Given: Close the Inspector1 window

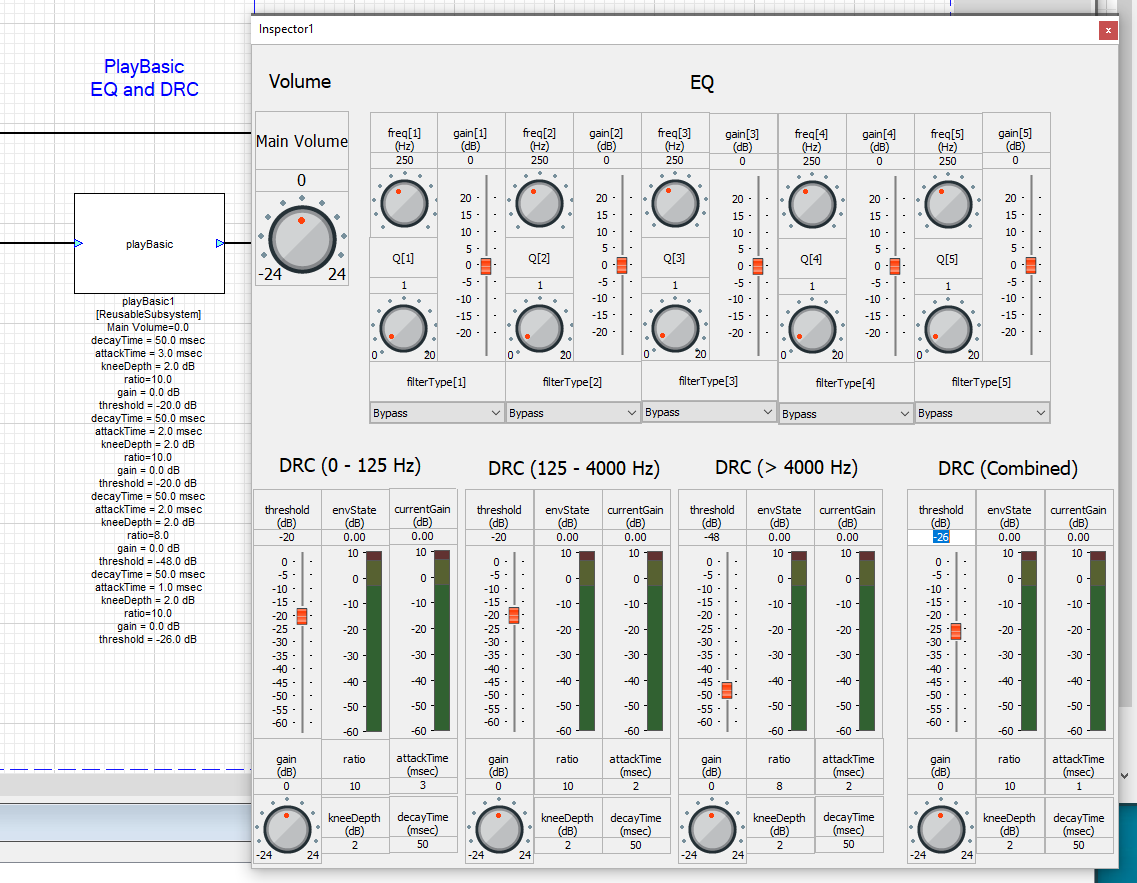Looking at the screenshot, I should pos(1107,30).
